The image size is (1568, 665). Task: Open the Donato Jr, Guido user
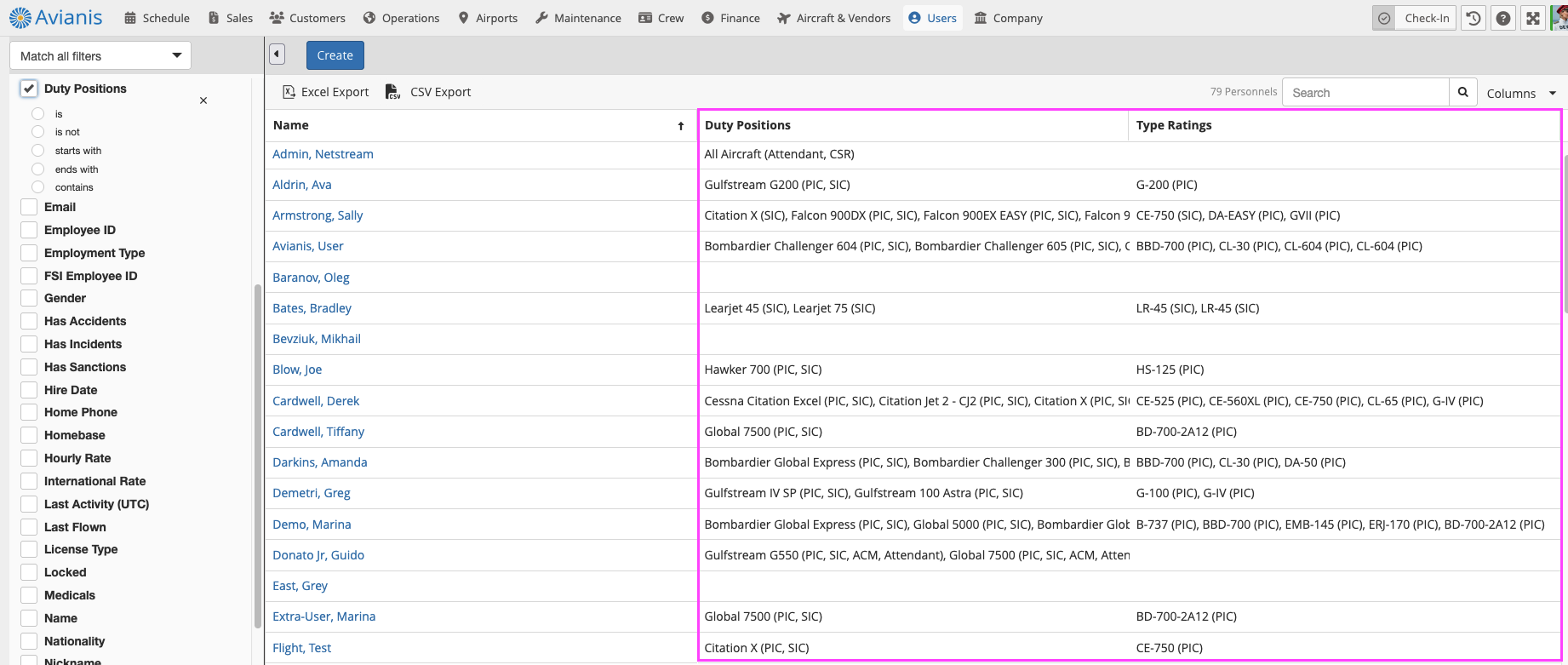[318, 555]
